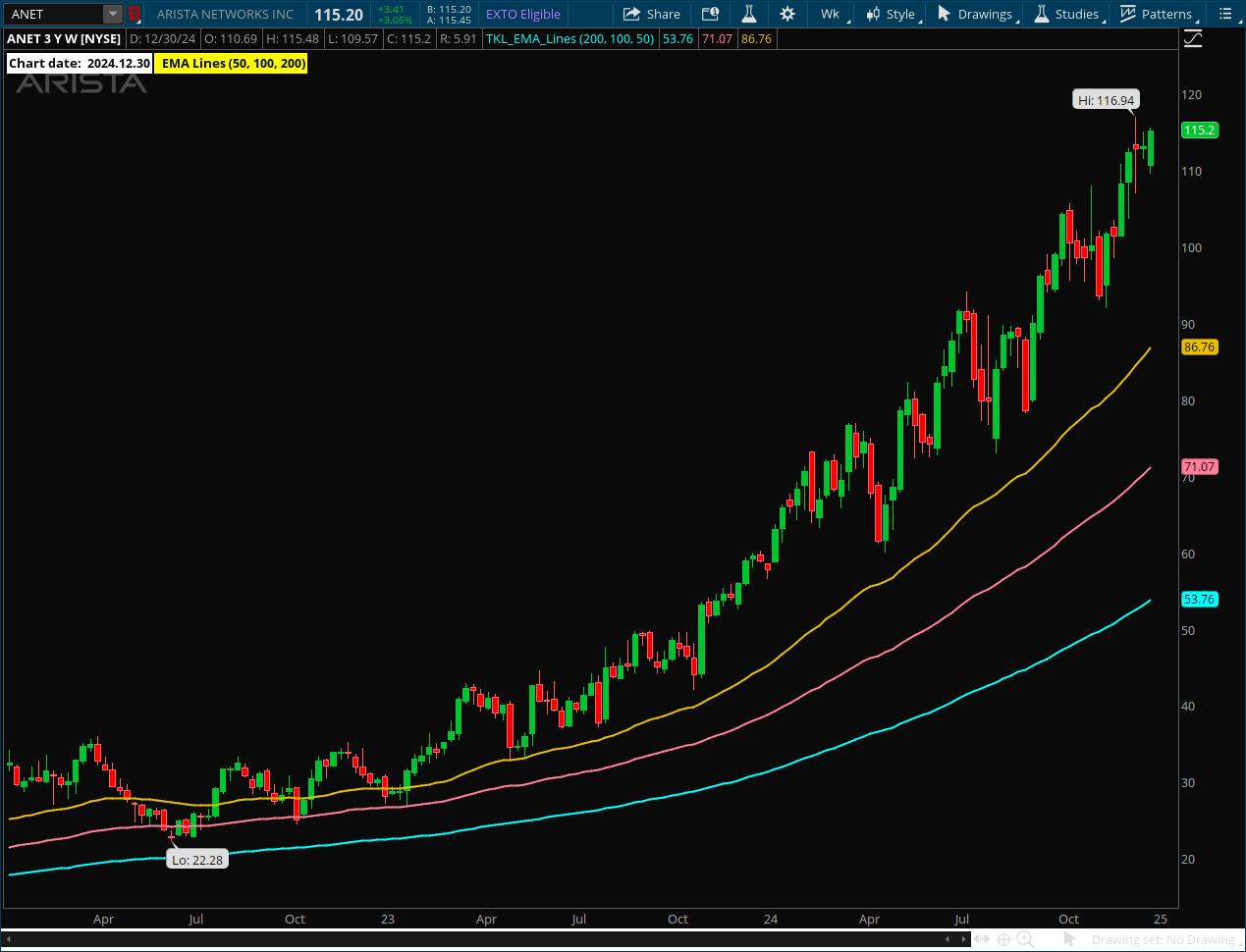Click the 25 year label on the time axis

[x=1161, y=919]
